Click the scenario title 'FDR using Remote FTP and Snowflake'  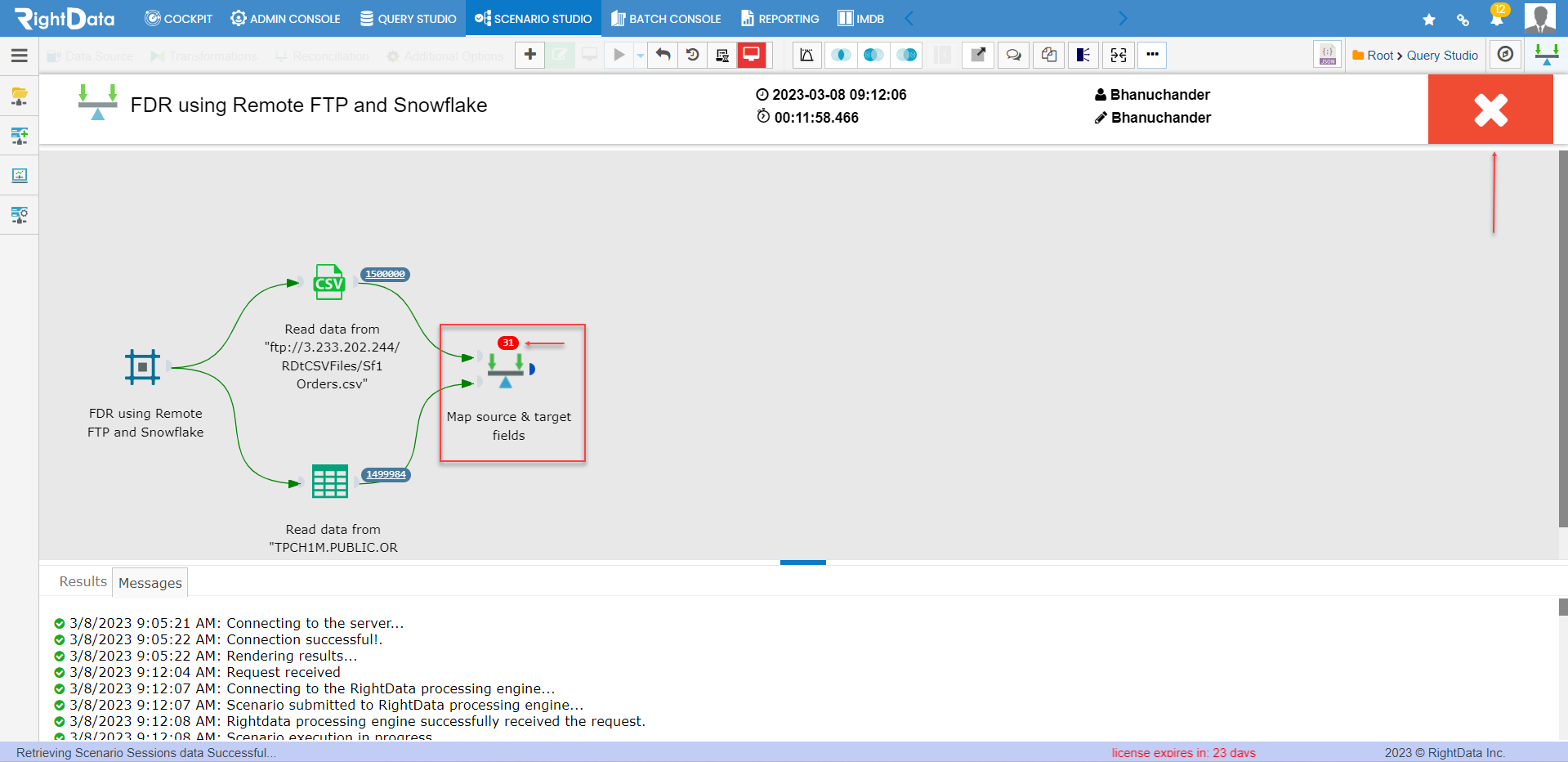[309, 105]
